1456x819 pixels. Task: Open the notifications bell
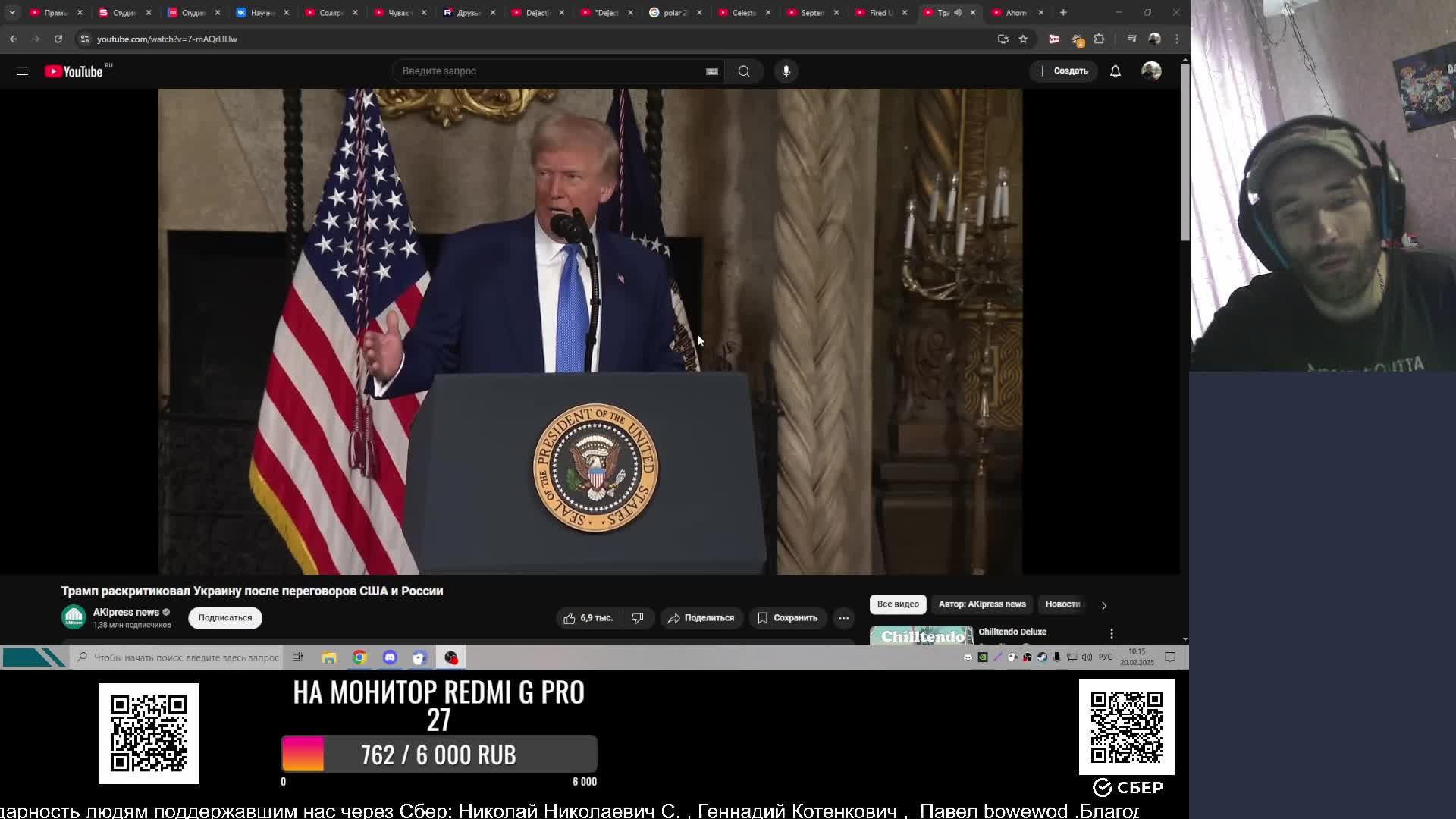1115,71
